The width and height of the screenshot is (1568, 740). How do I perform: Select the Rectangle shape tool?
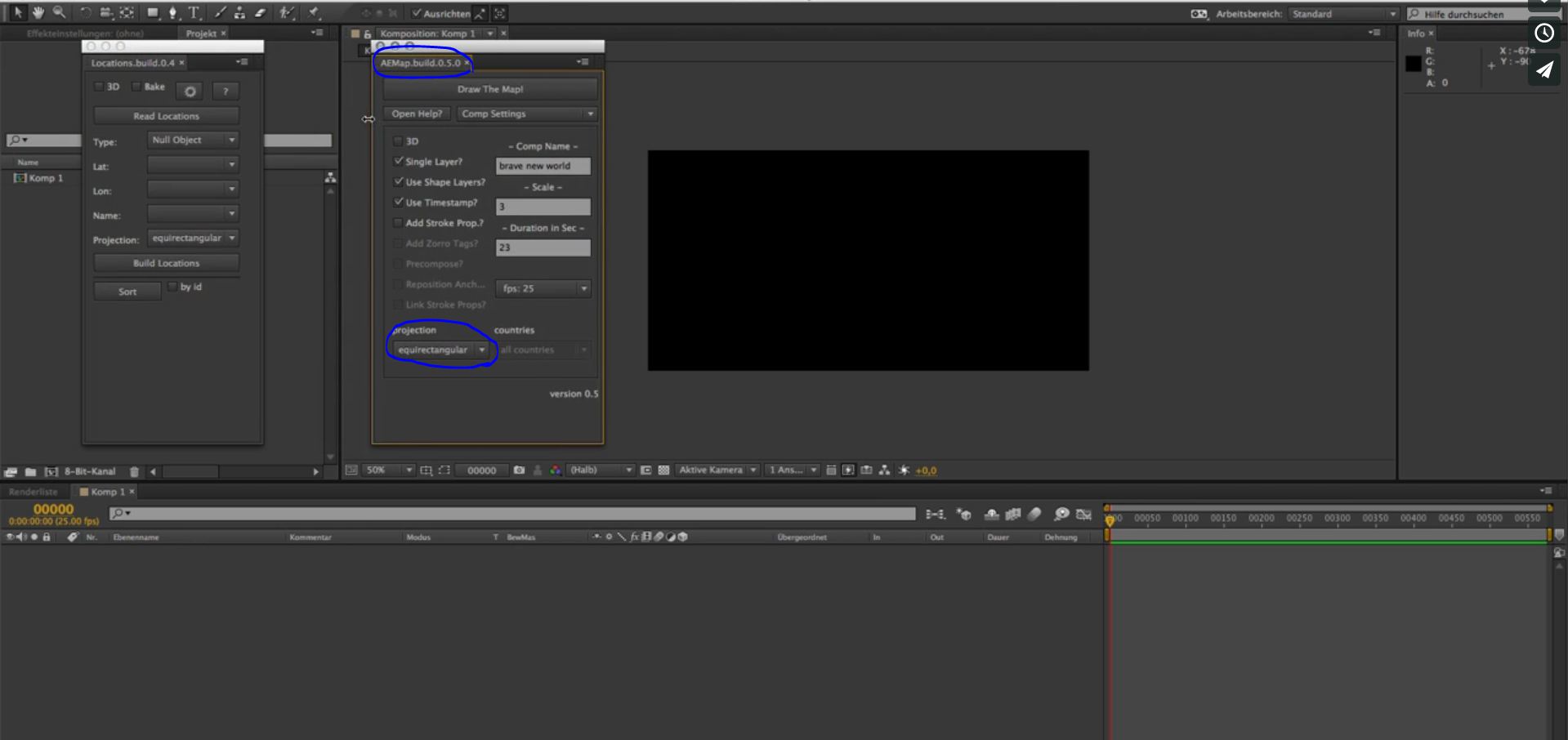[153, 13]
